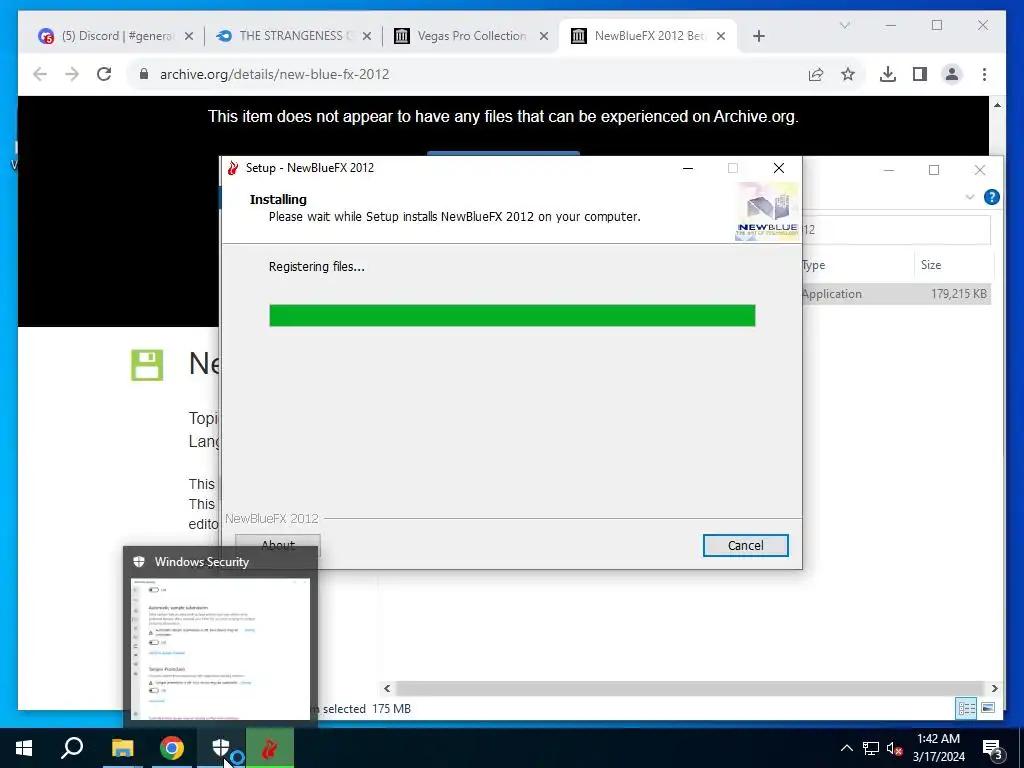The height and width of the screenshot is (768, 1024).
Task: Minimize the Setup - NewBlueFX window
Action: click(688, 168)
